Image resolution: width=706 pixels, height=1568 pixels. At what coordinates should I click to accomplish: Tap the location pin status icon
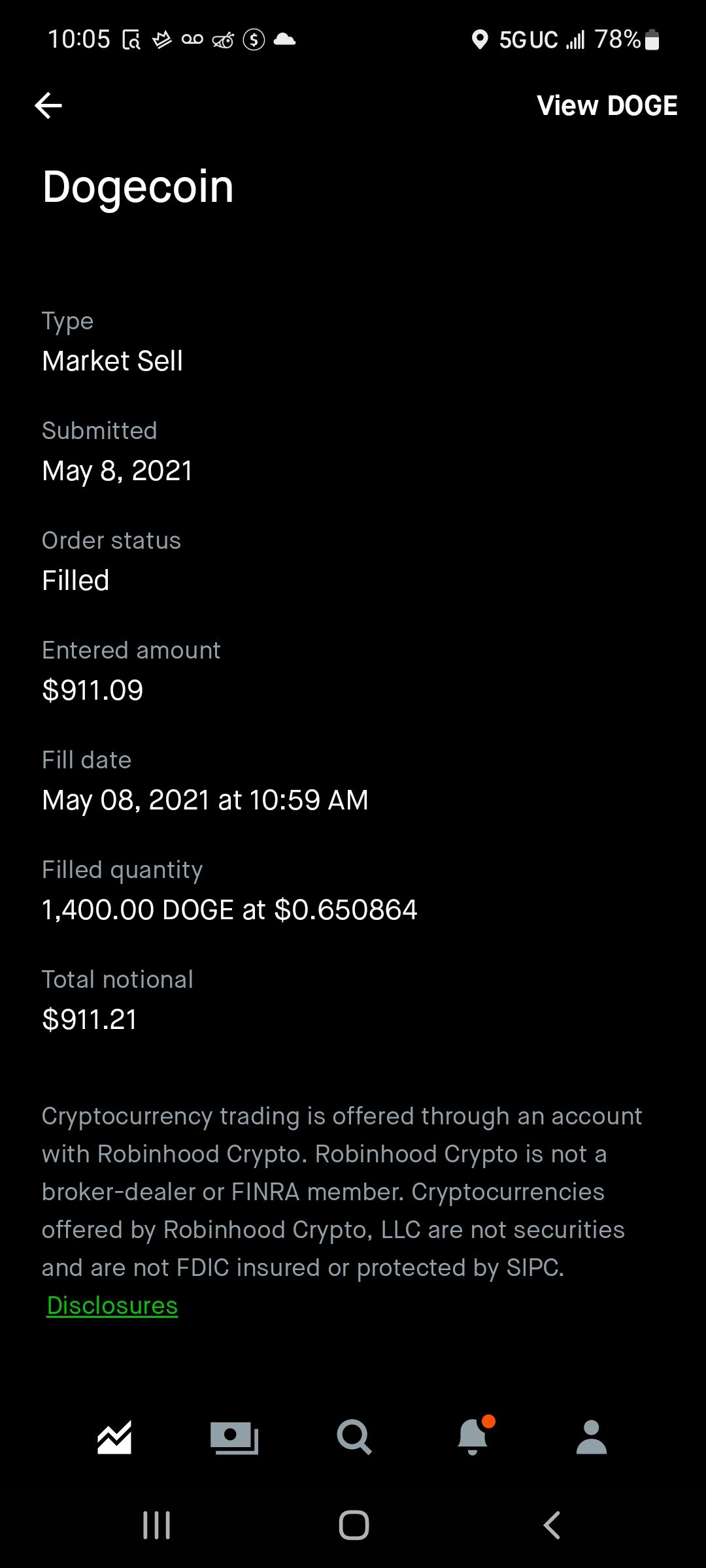click(480, 40)
